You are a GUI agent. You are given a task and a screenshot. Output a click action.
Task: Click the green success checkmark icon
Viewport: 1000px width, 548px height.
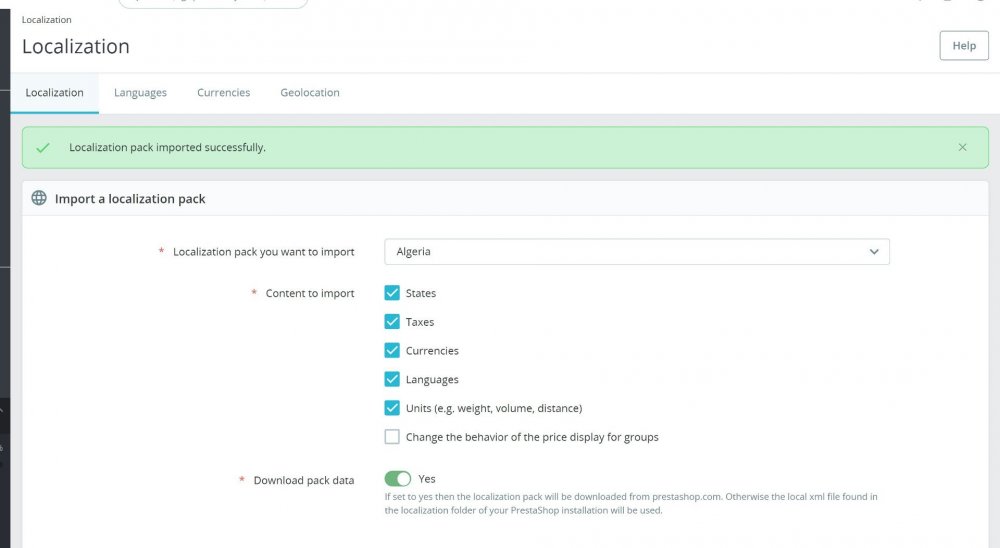point(43,148)
